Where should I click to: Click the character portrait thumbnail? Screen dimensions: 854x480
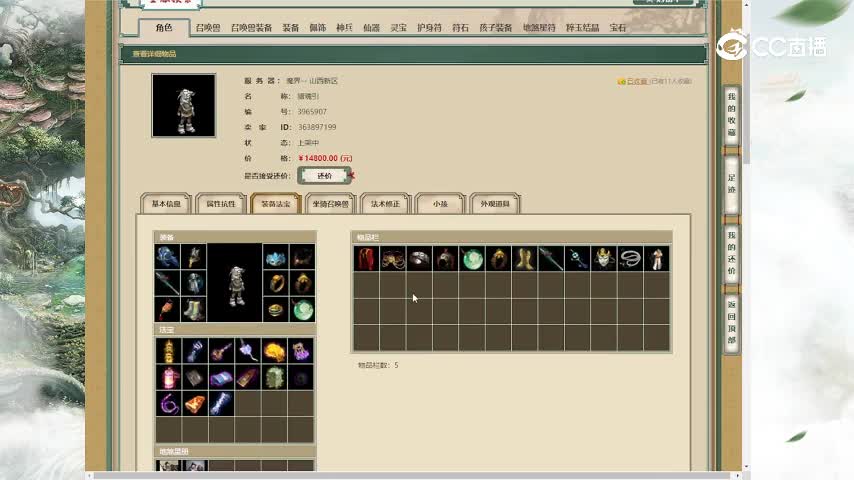pos(184,105)
